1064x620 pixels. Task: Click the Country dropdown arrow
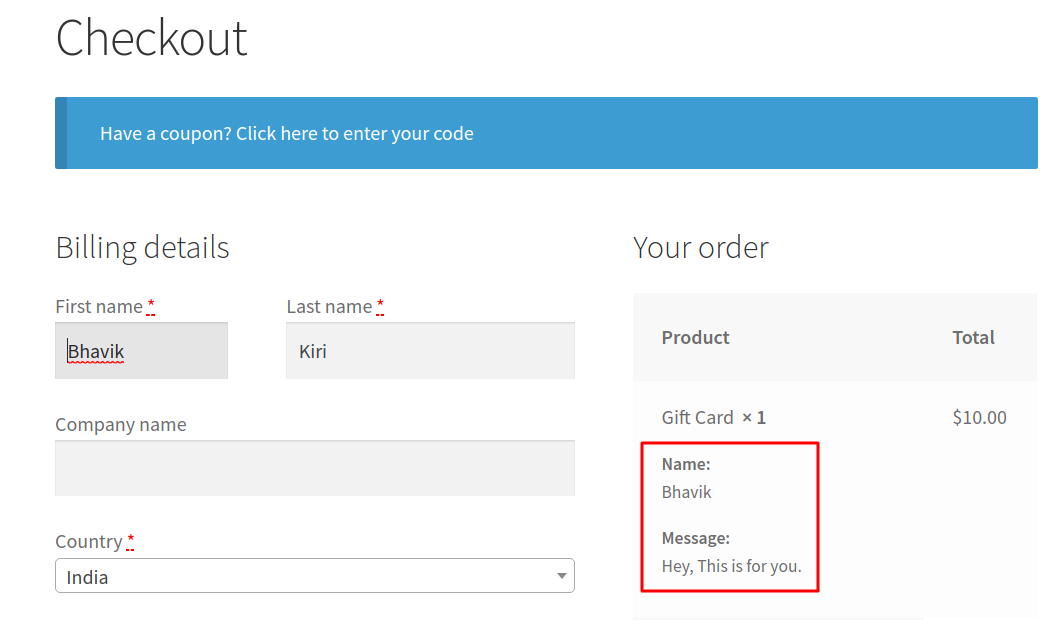click(561, 576)
